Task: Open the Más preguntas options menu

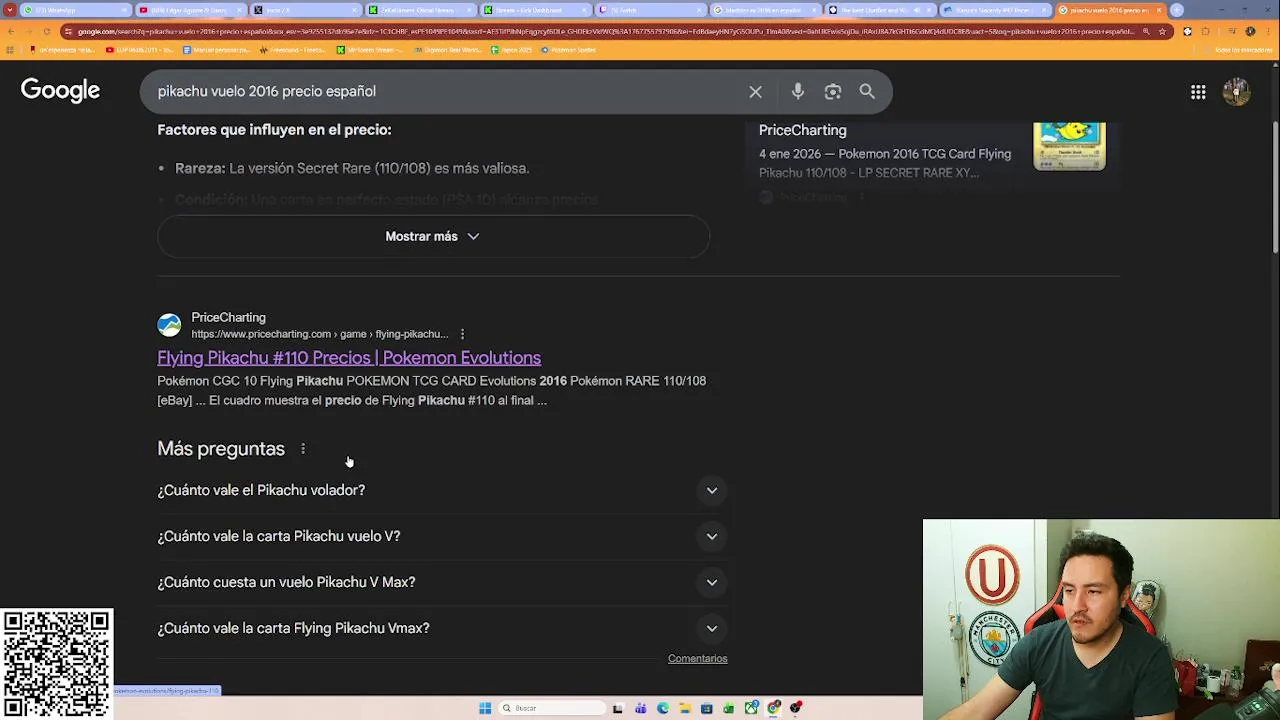Action: pyautogui.click(x=303, y=449)
